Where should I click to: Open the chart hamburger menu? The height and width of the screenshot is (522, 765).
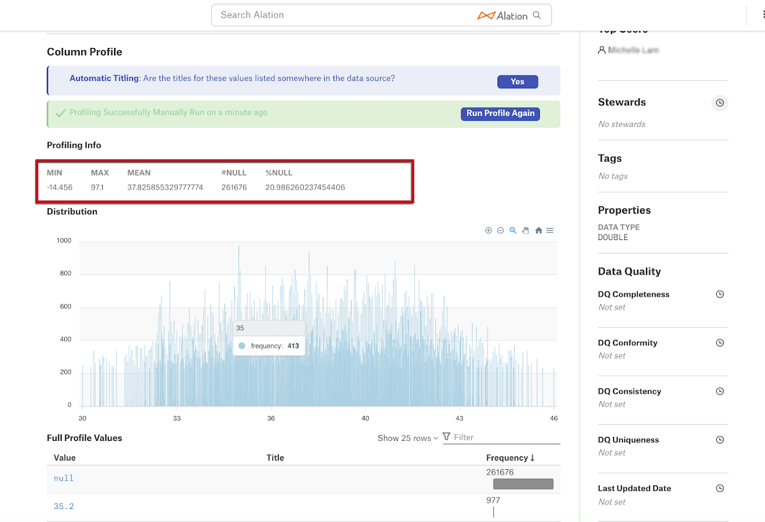[550, 230]
